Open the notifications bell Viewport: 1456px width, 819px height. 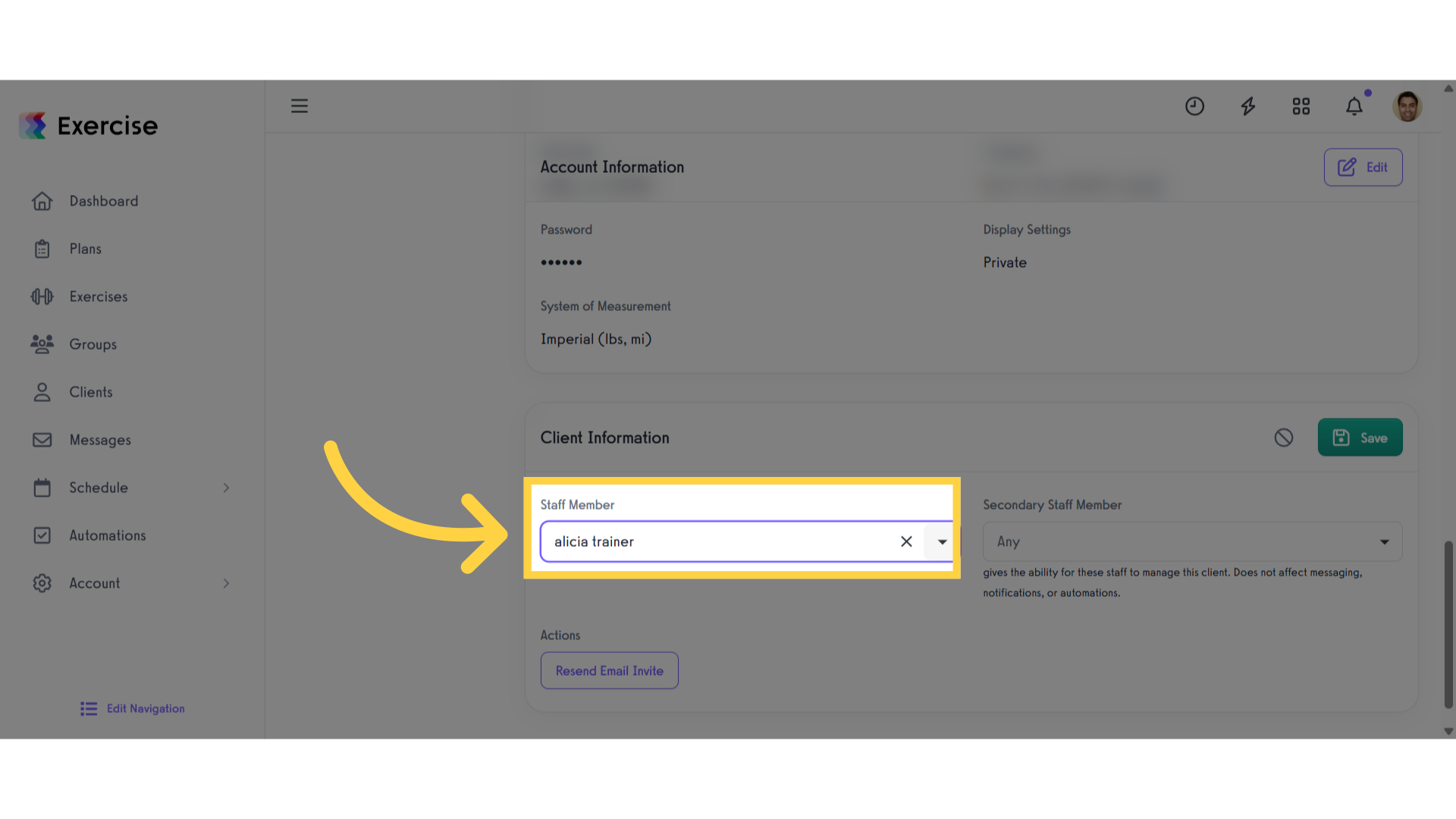pos(1354,106)
